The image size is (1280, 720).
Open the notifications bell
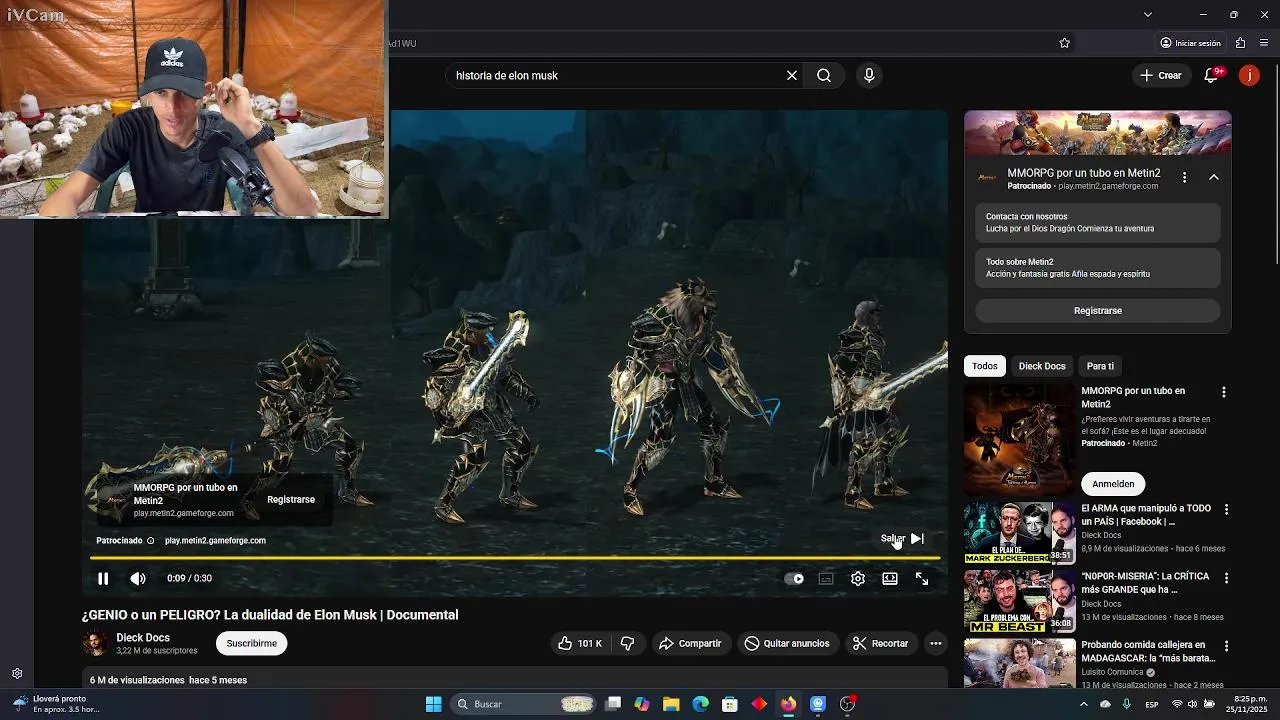[1211, 75]
